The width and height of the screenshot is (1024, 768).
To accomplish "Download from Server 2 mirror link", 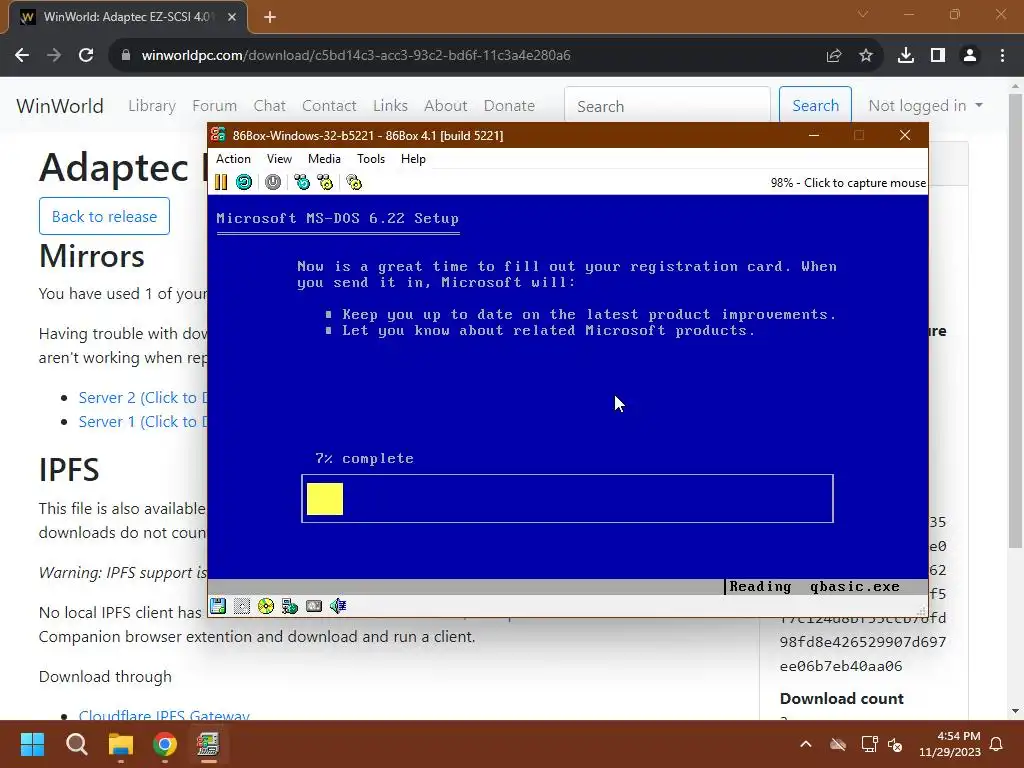I will (x=143, y=398).
